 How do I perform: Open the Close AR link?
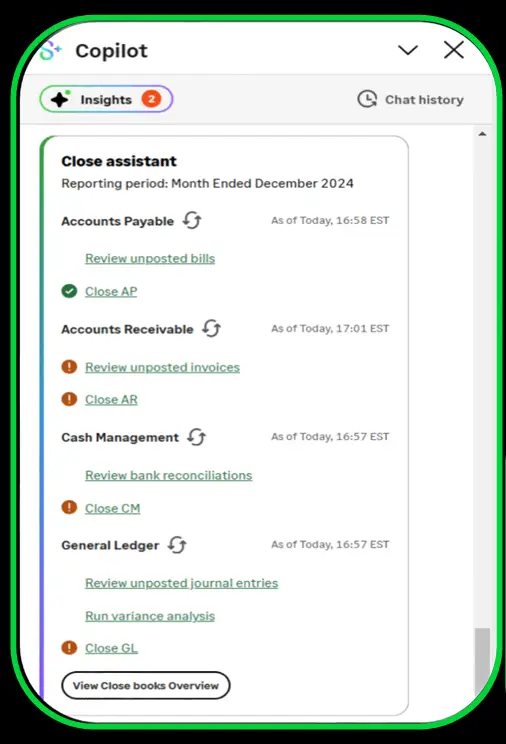click(112, 399)
